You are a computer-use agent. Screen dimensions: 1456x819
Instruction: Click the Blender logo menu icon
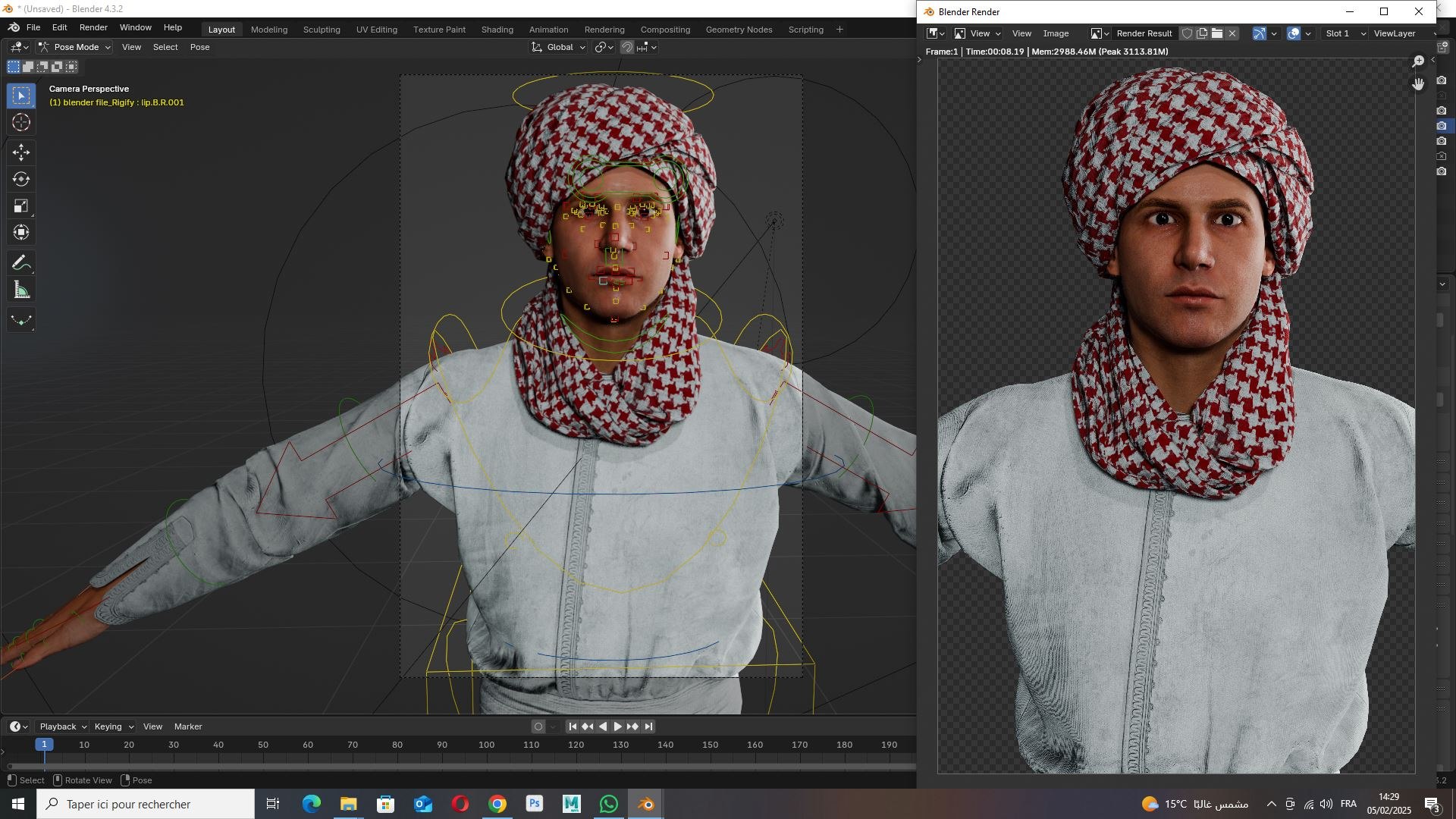click(13, 27)
